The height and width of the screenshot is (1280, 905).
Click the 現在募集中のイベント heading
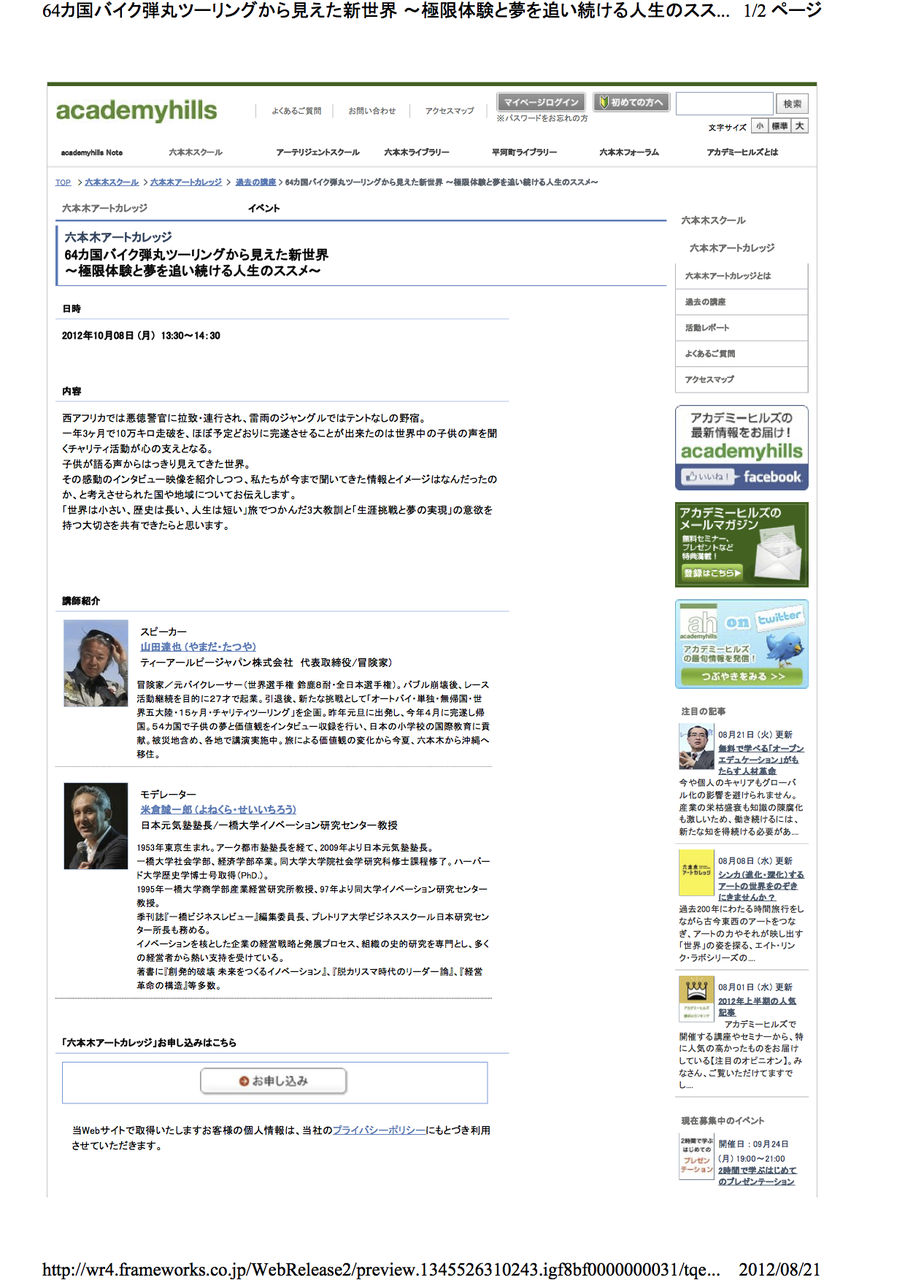coord(723,1121)
